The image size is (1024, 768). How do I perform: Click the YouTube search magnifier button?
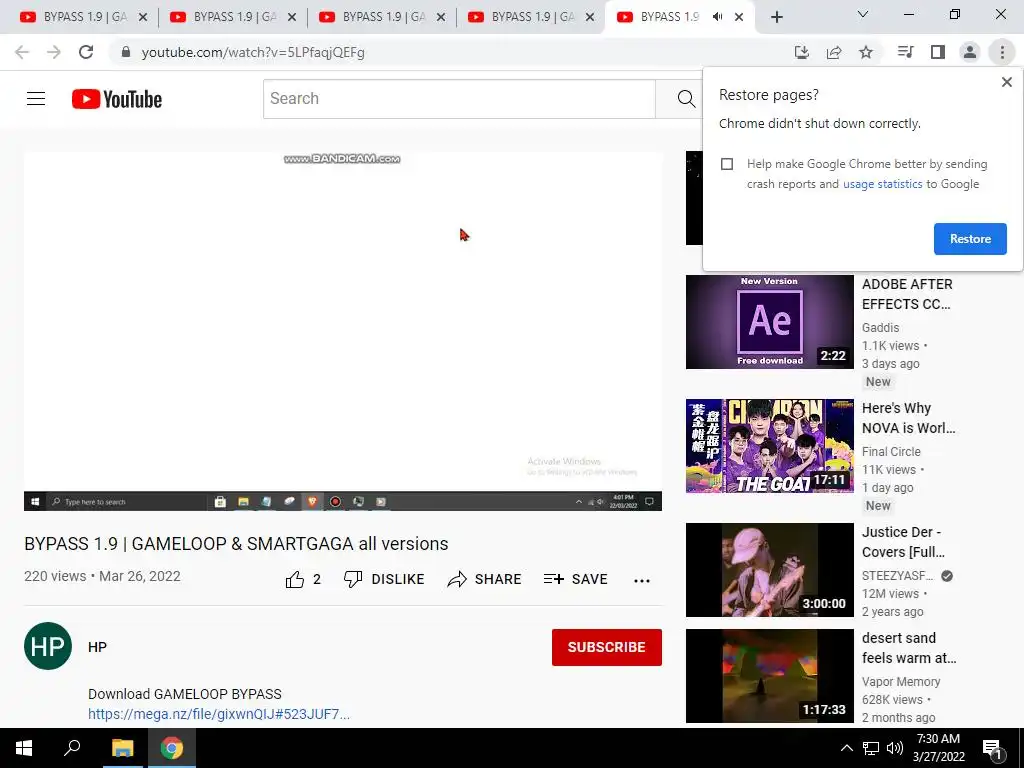(686, 99)
